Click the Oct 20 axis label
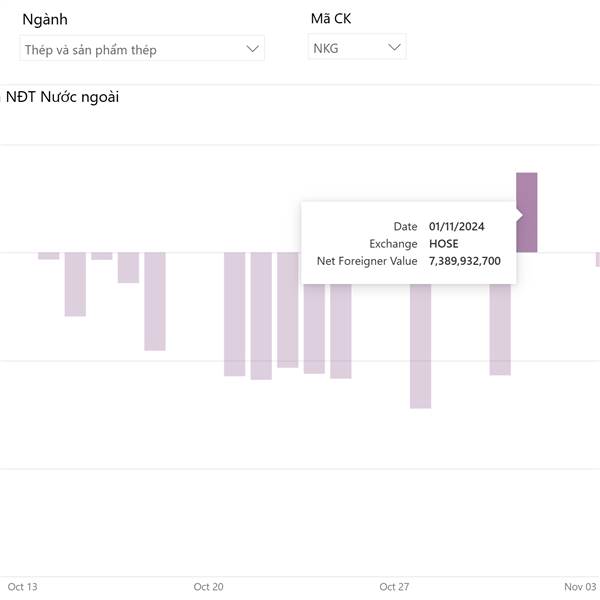 208,587
